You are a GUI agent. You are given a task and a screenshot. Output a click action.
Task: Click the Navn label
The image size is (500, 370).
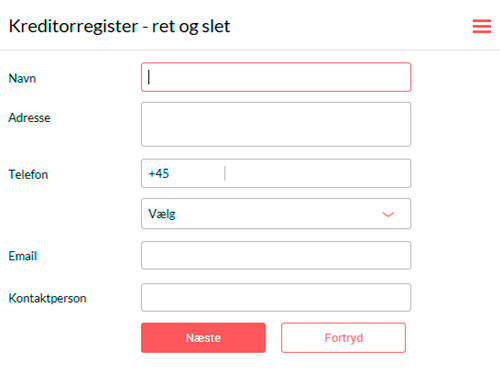(x=22, y=79)
